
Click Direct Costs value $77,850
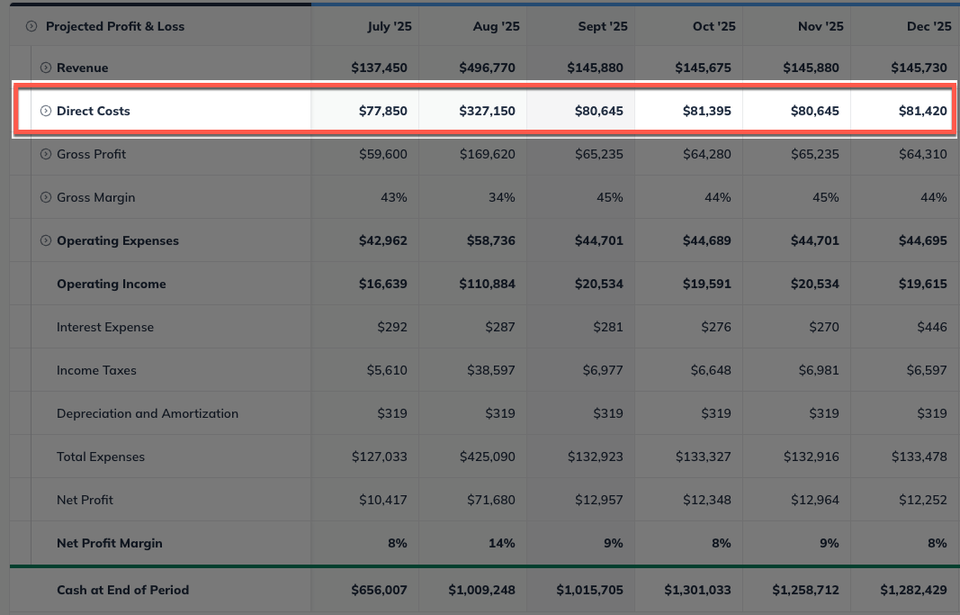[383, 111]
